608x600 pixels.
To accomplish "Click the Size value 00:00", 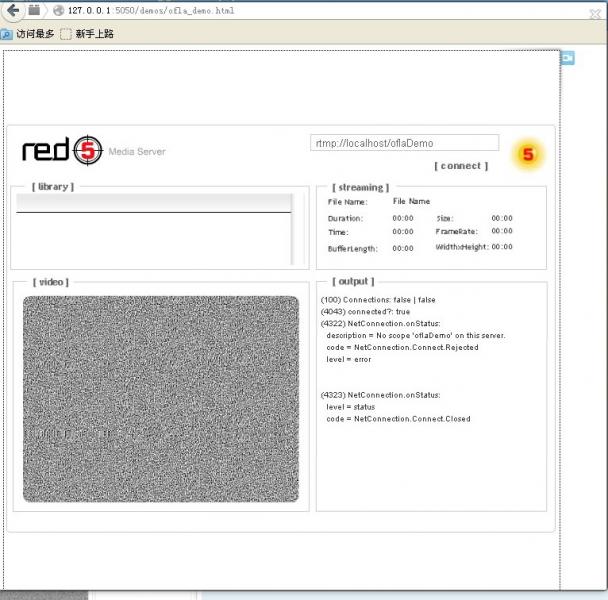I will click(502, 218).
